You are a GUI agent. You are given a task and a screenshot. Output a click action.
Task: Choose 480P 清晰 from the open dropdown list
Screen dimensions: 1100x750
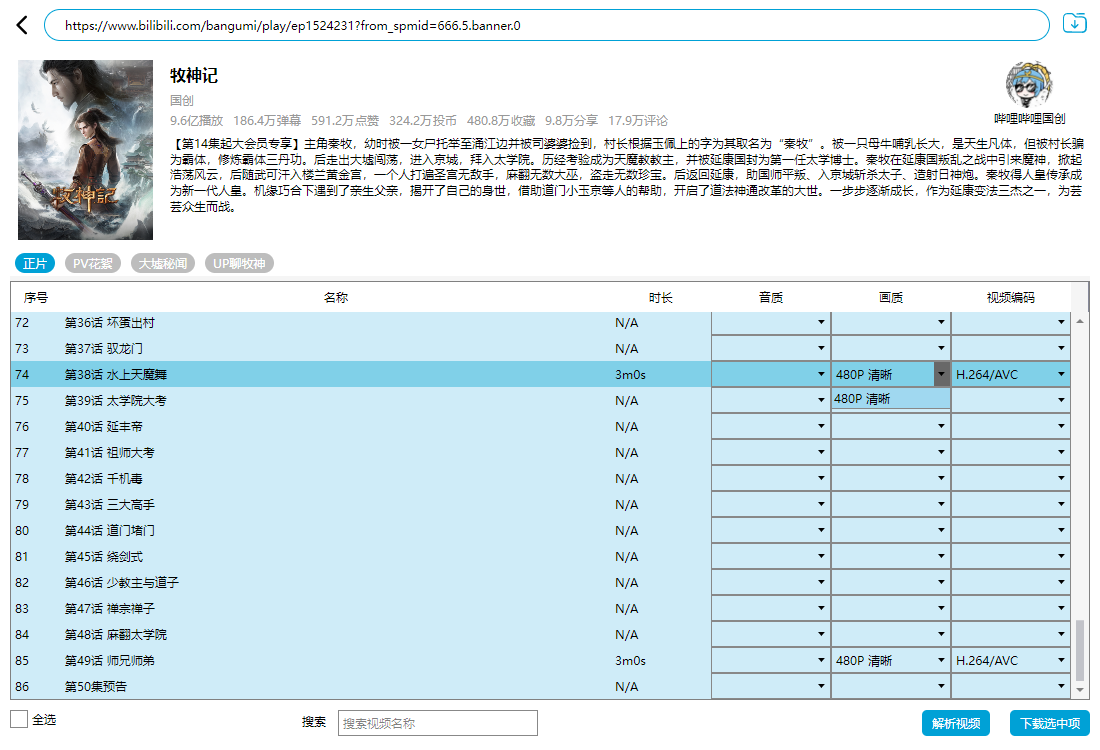pos(890,399)
